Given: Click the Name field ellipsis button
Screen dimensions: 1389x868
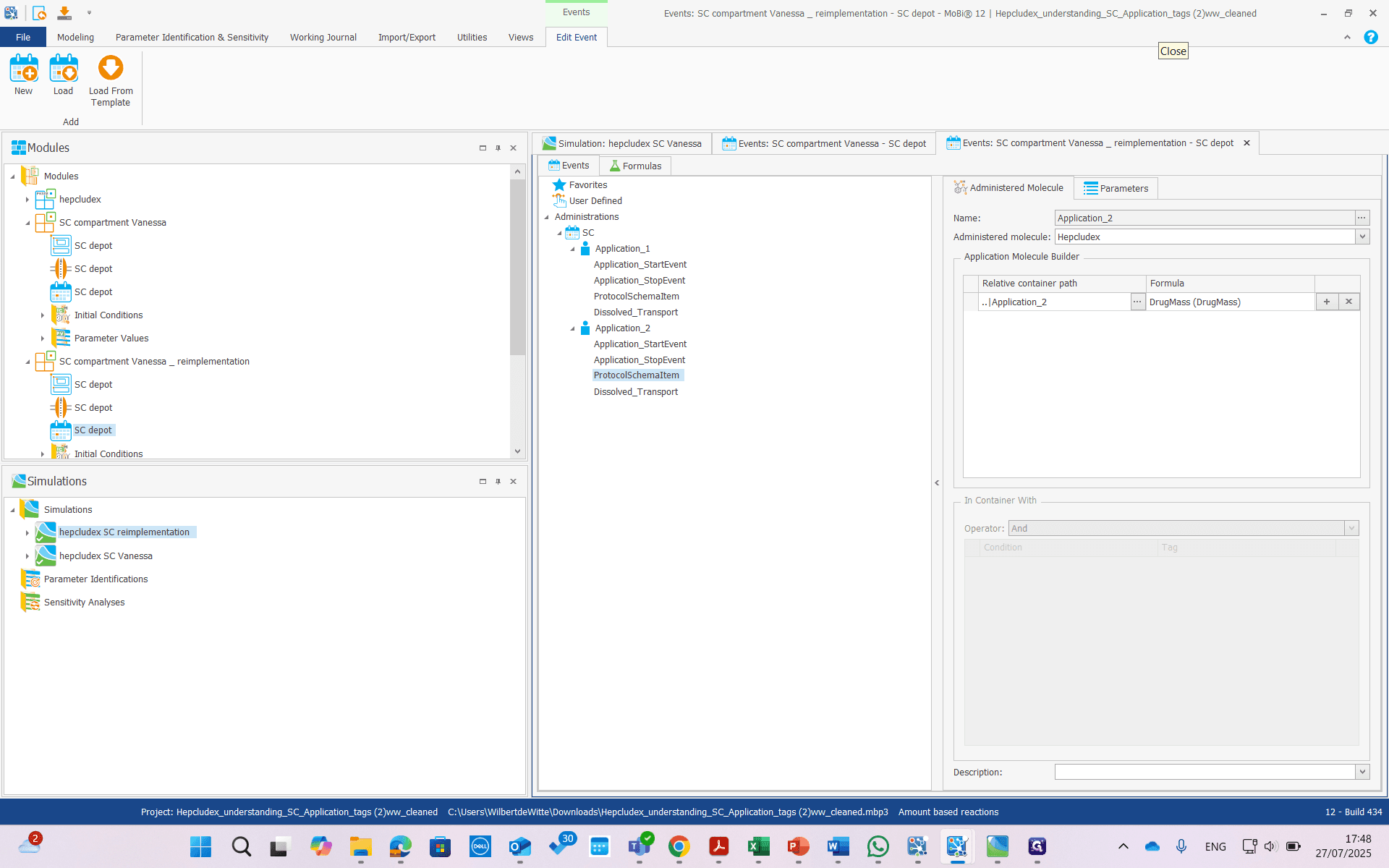Looking at the screenshot, I should 1362,218.
